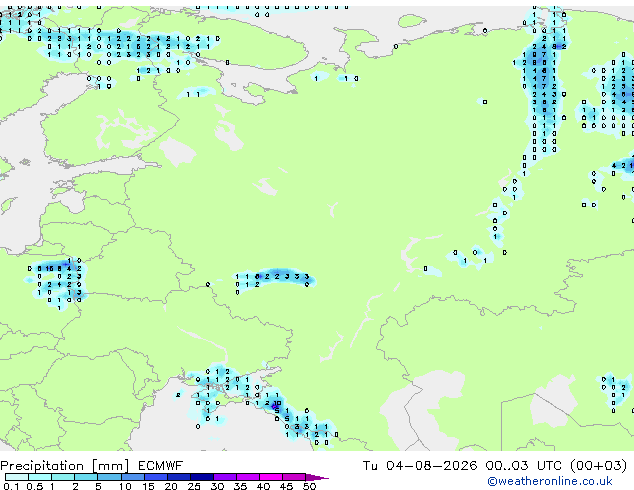Click the '00..03 UTC' time range text

tap(523, 465)
